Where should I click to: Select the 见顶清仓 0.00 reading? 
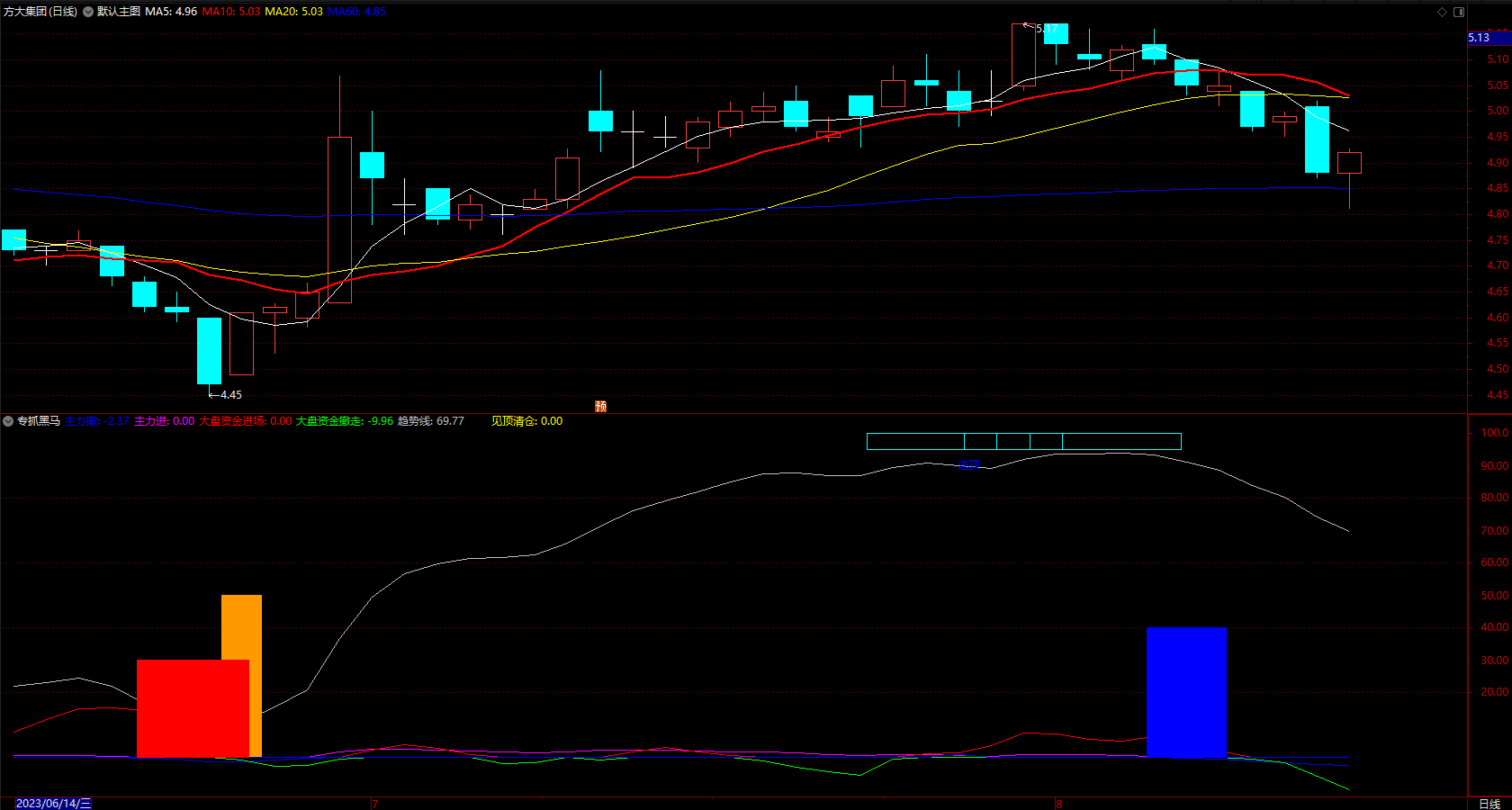coord(527,421)
